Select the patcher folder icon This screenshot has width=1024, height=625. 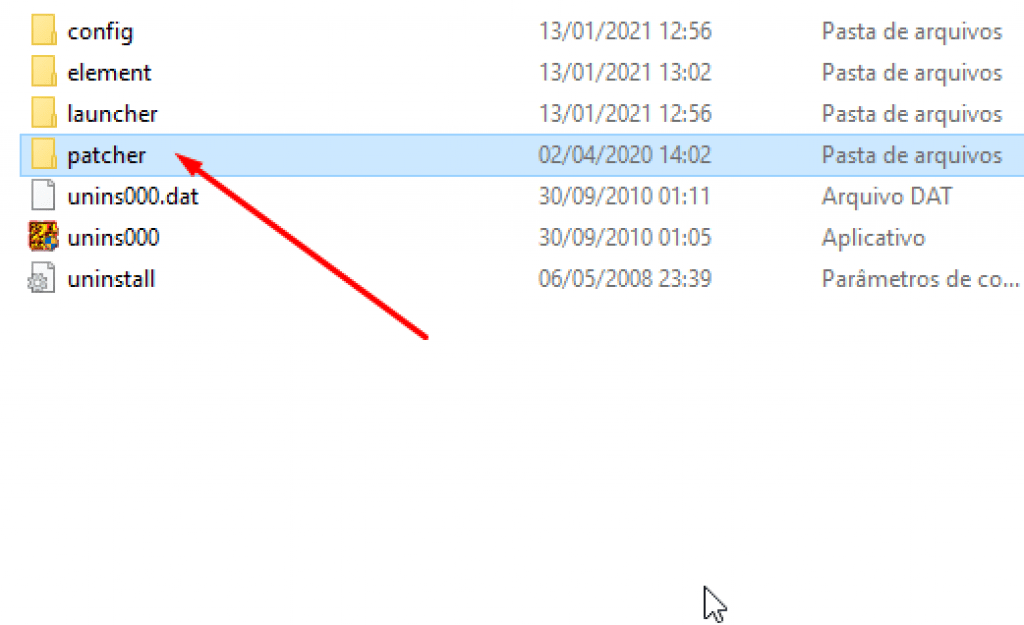pos(43,155)
